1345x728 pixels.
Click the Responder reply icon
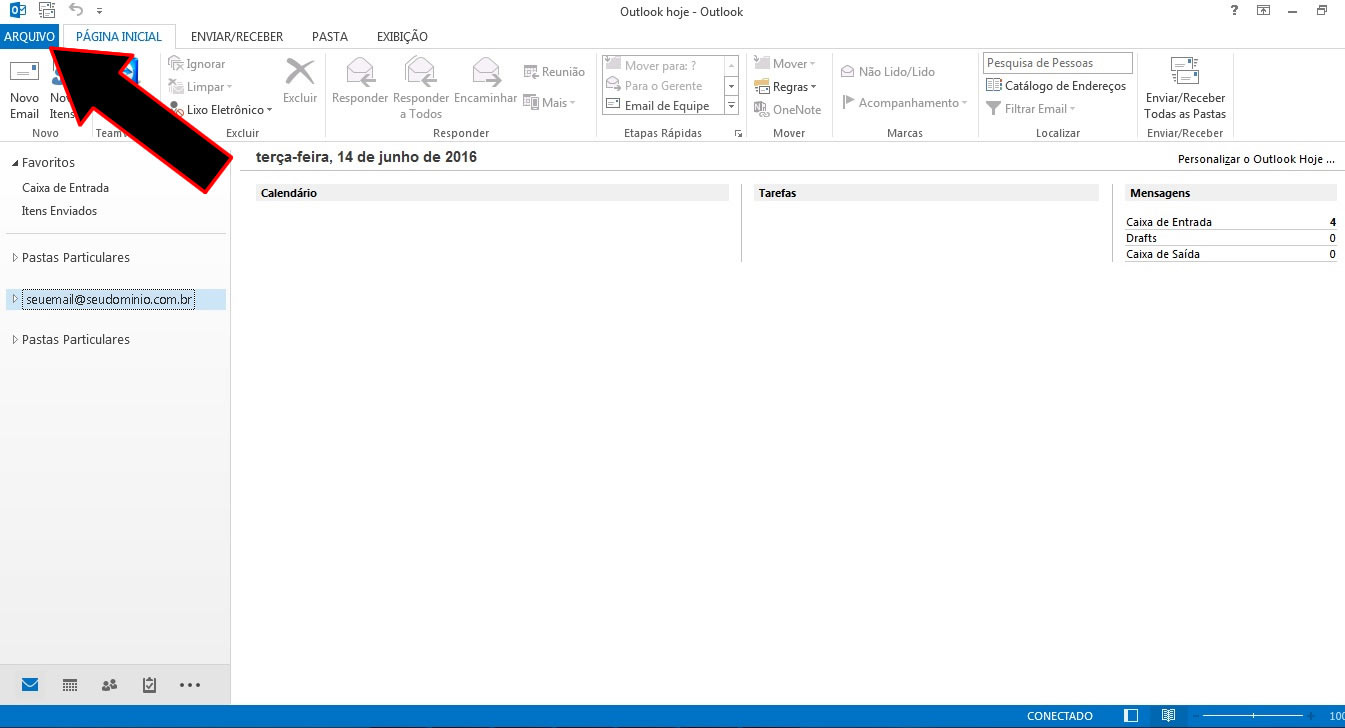[359, 80]
